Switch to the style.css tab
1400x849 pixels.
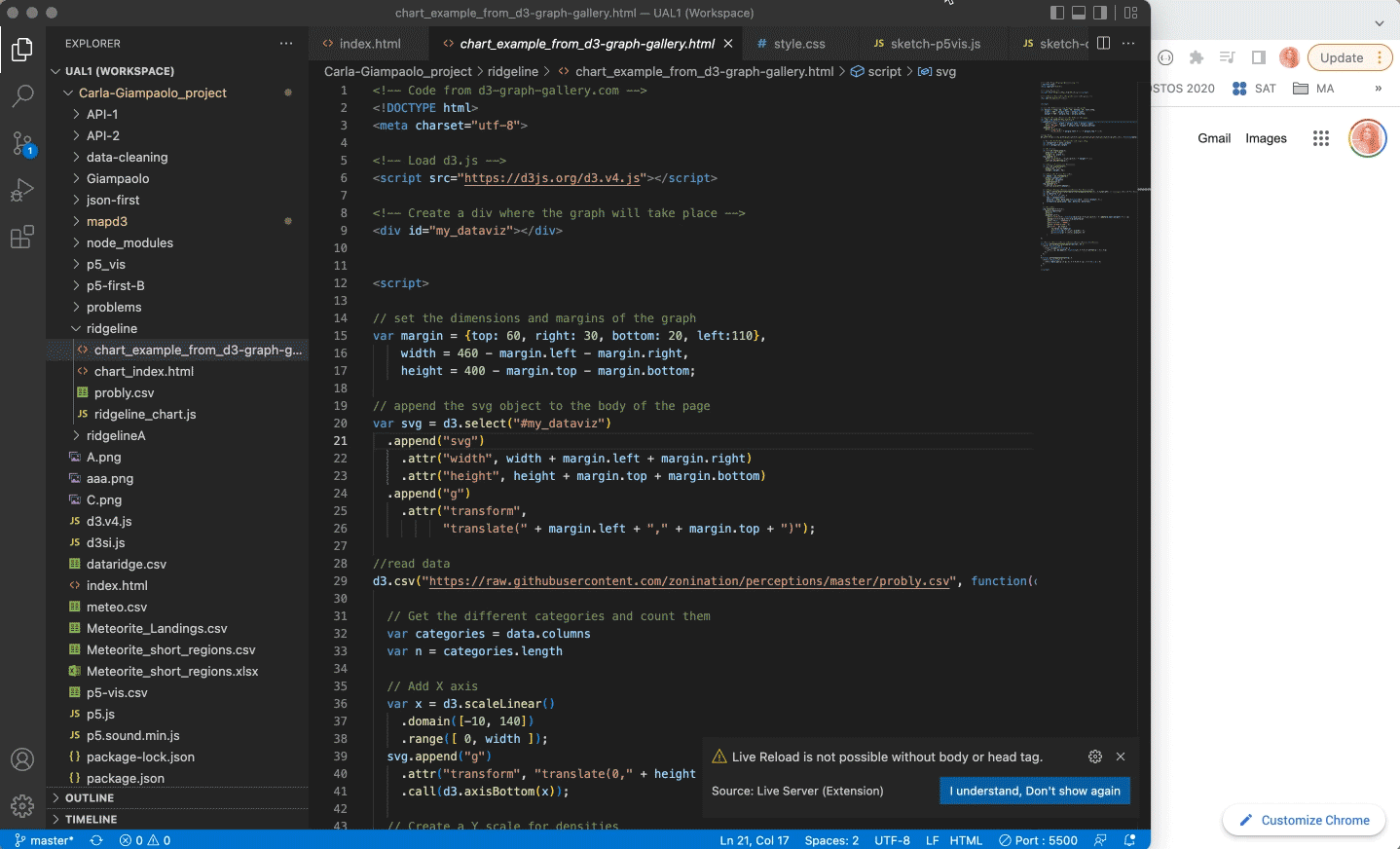(x=798, y=44)
